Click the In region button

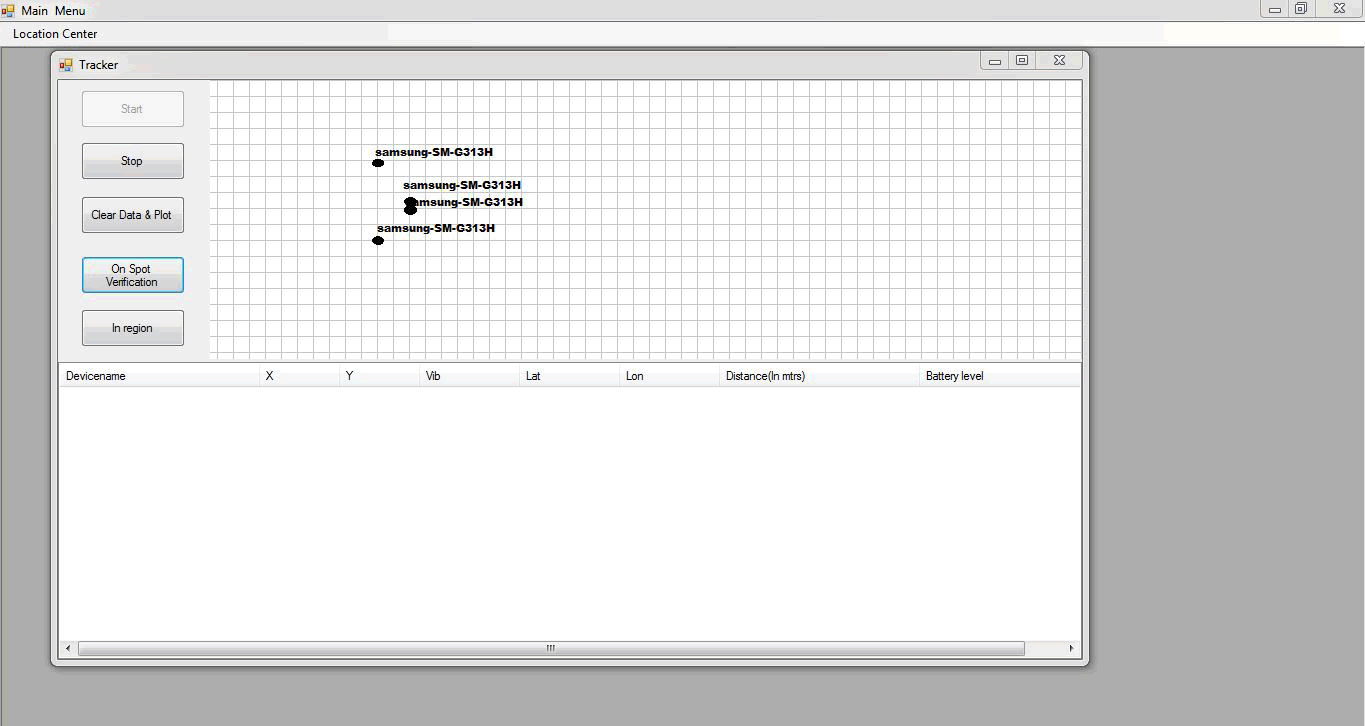[x=132, y=328]
